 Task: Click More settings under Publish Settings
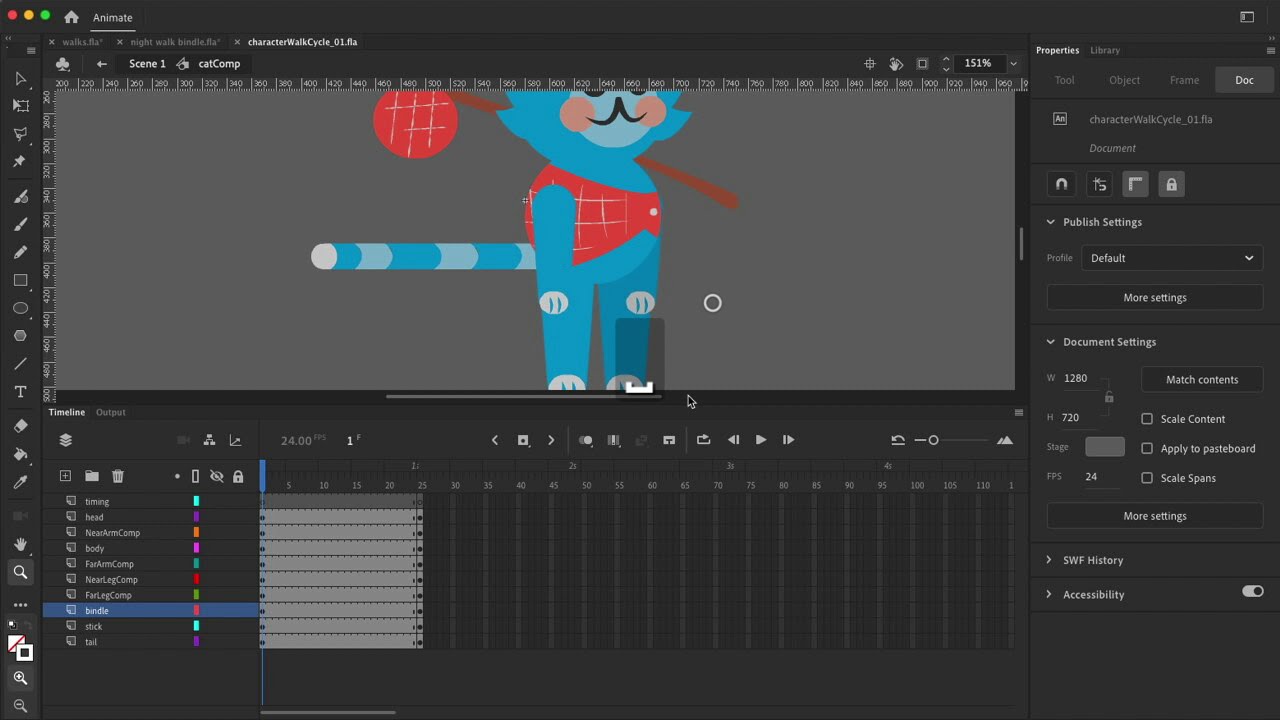(x=1155, y=298)
